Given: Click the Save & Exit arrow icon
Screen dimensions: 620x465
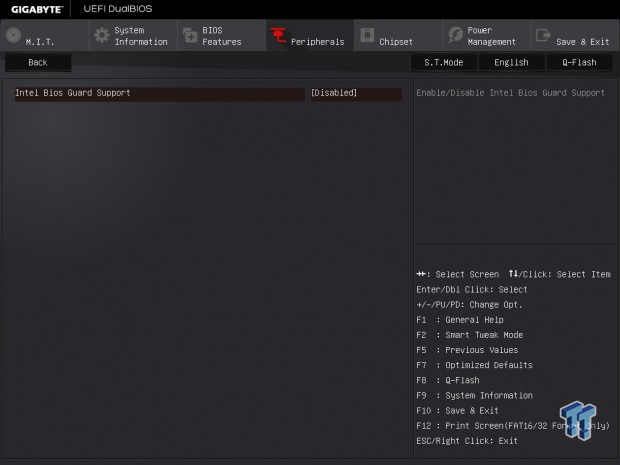Looking at the screenshot, I should [x=543, y=35].
